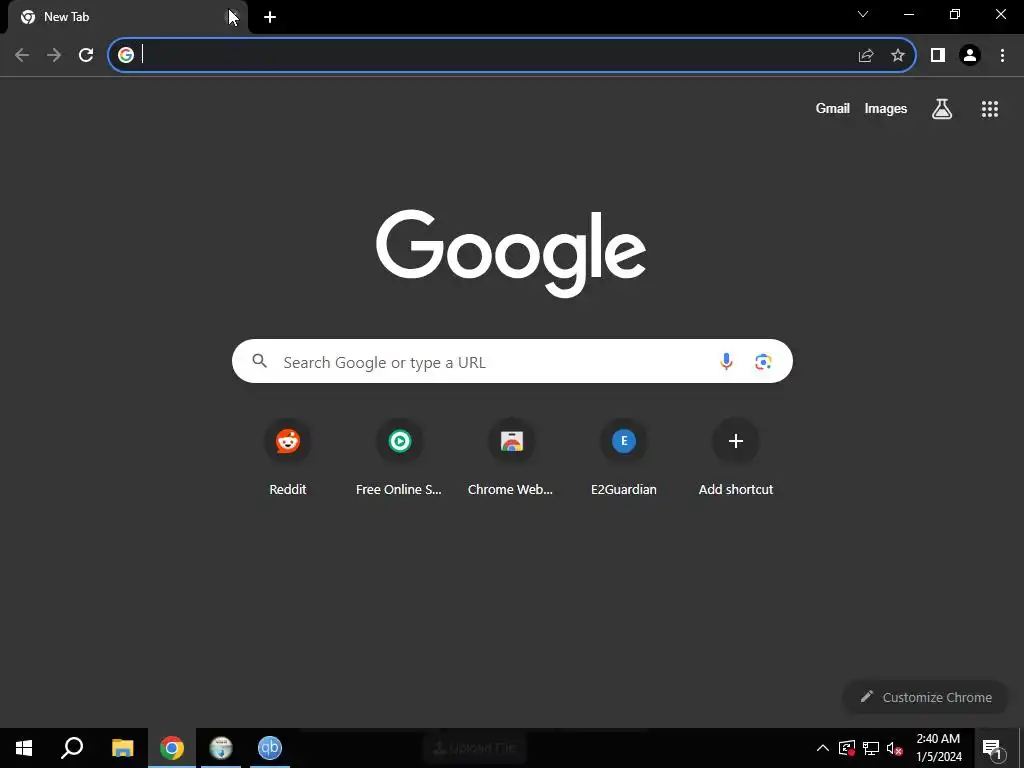Viewport: 1024px width, 768px height.
Task: Open the globe installer taskbar icon
Action: (221, 748)
